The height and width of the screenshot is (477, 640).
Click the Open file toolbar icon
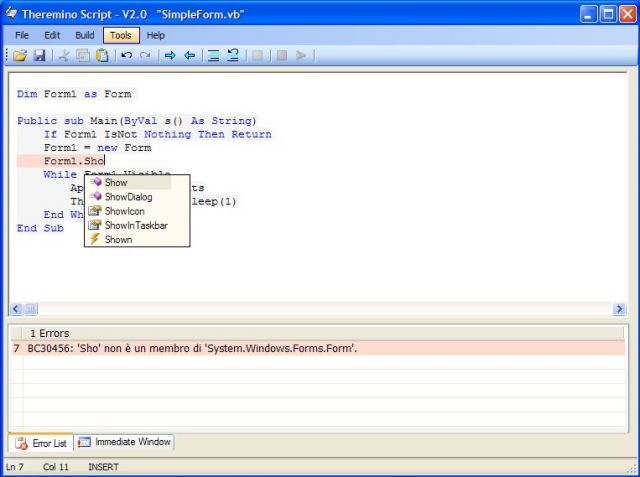[x=20, y=56]
